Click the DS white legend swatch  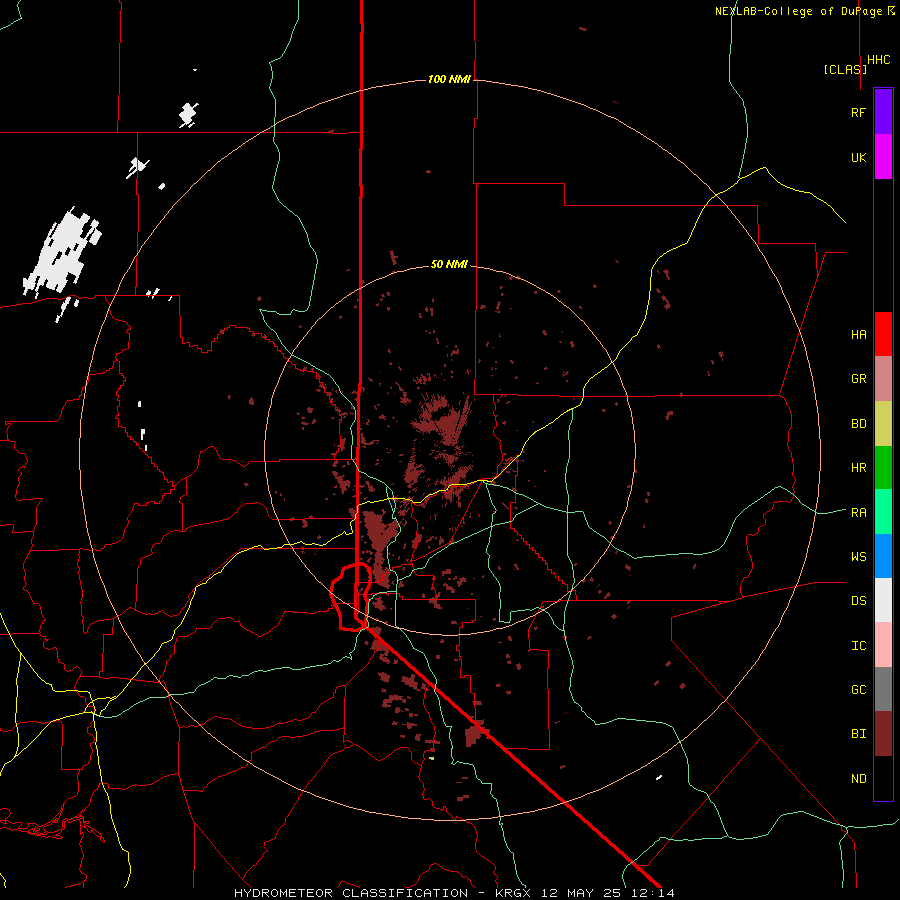click(883, 600)
